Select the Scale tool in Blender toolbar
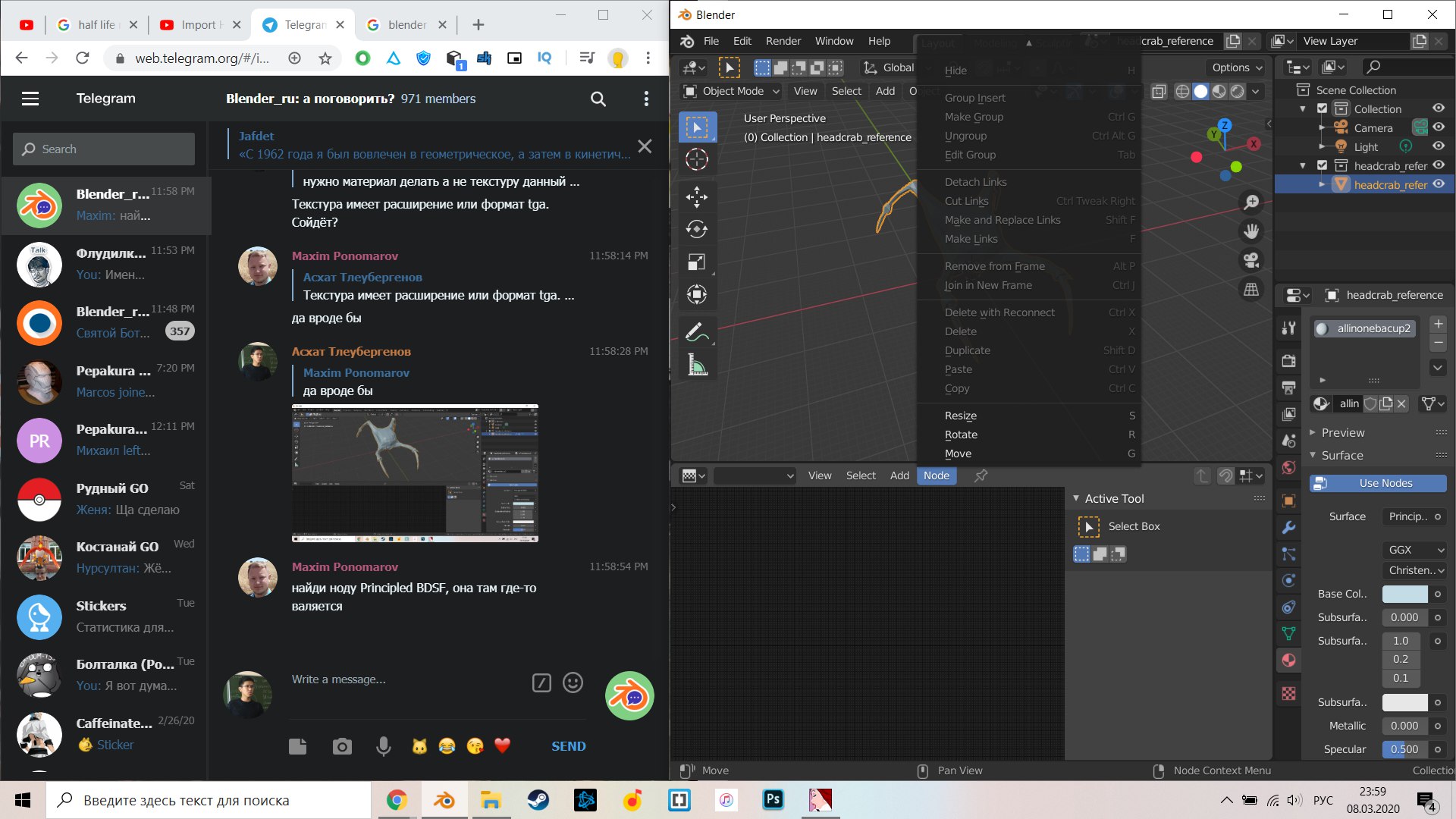 (x=696, y=262)
